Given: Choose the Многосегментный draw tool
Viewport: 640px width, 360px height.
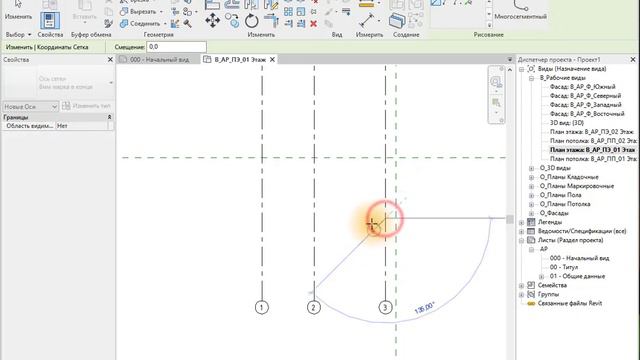Looking at the screenshot, I should click(x=520, y=10).
